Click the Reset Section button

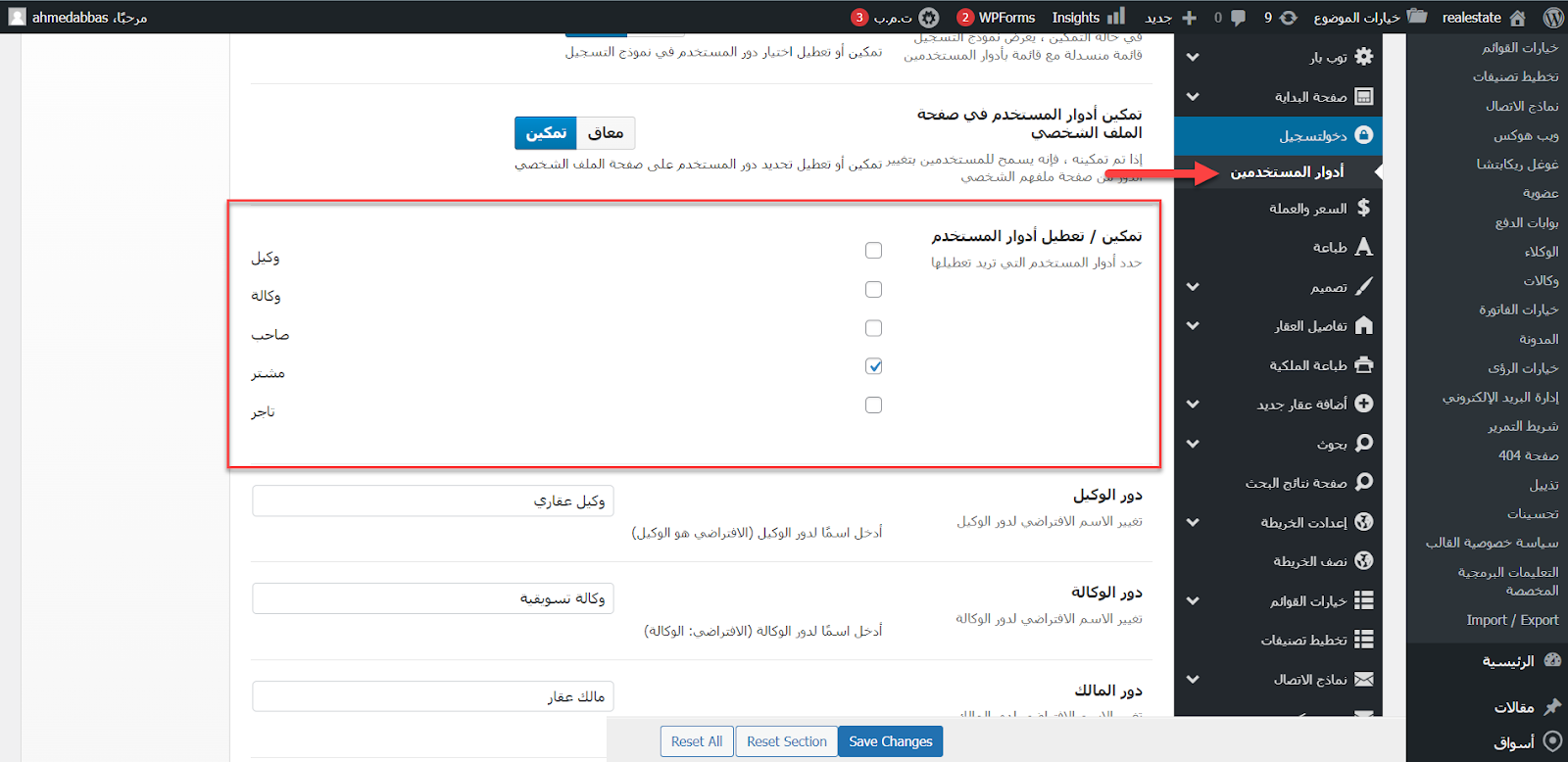coord(787,741)
